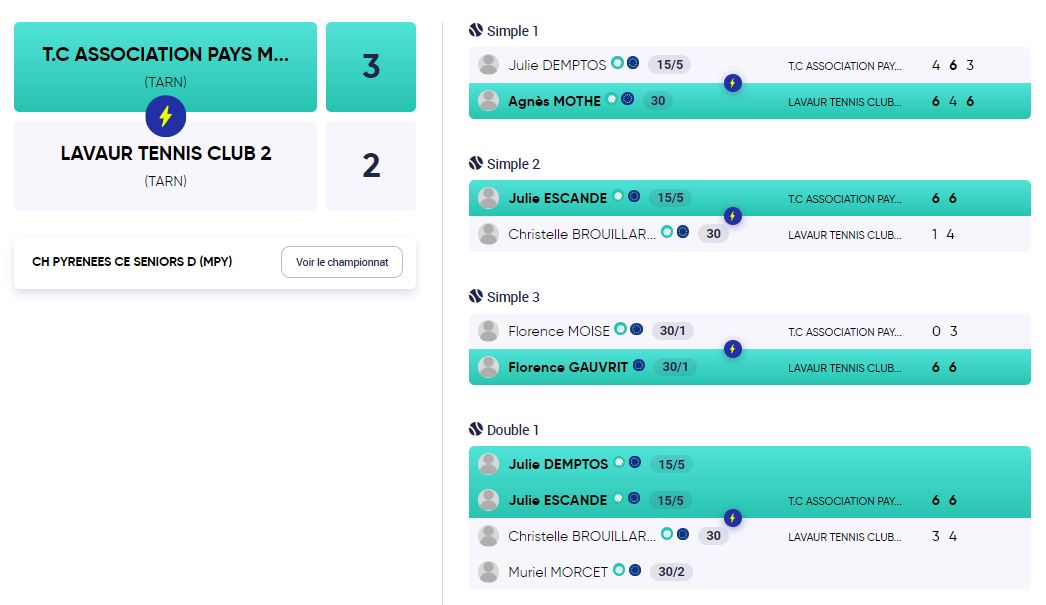This screenshot has height=605, width=1046.
Task: Click the teal badge next to Florence MOISE
Action: tap(620, 329)
